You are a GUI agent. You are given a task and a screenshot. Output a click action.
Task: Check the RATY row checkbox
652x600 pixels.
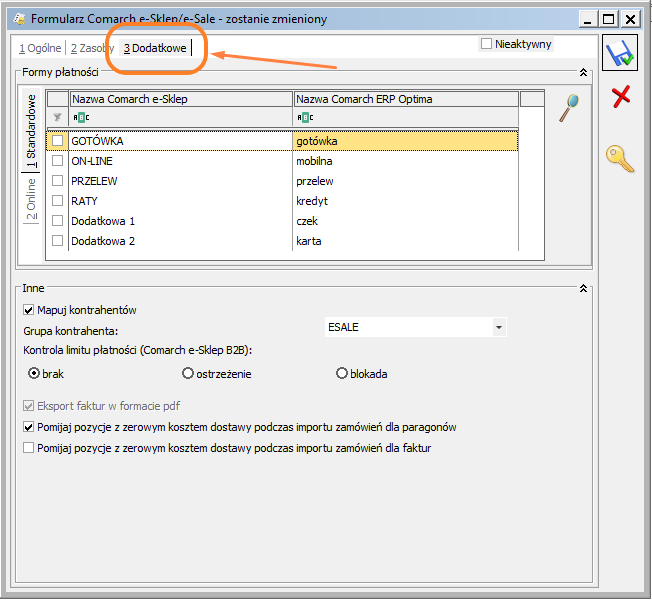[57, 200]
